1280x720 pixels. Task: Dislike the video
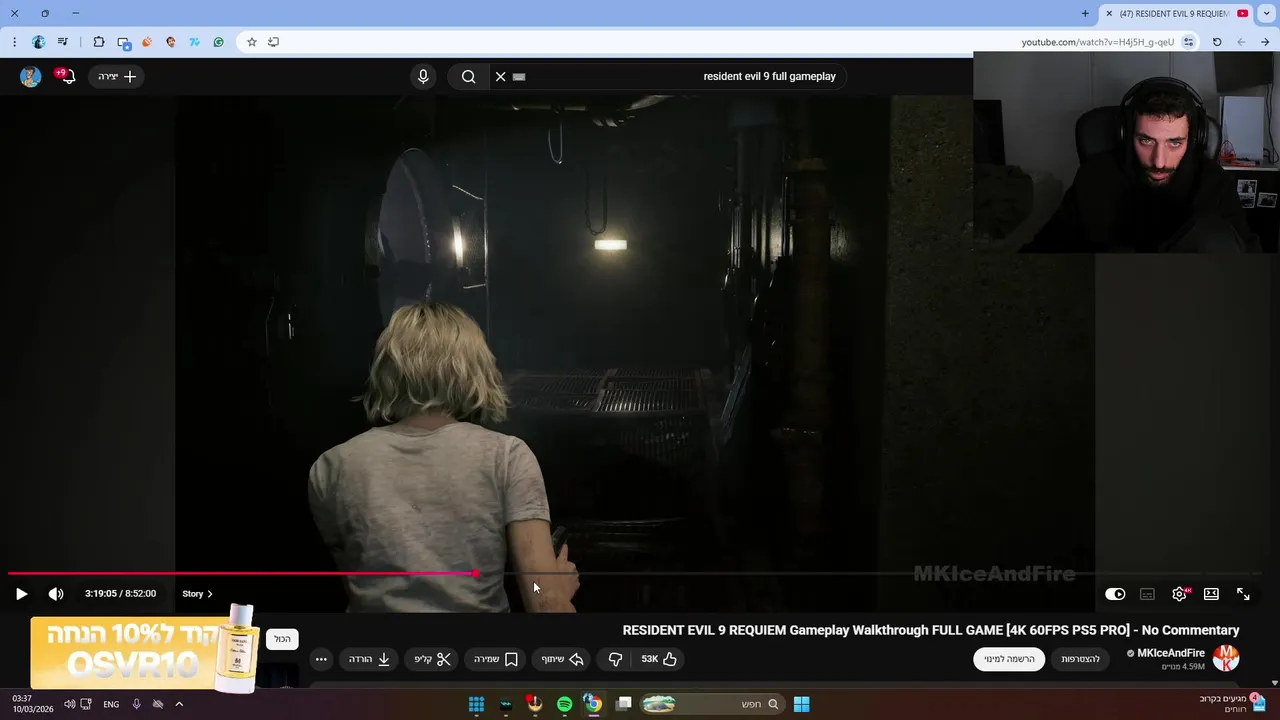615,659
